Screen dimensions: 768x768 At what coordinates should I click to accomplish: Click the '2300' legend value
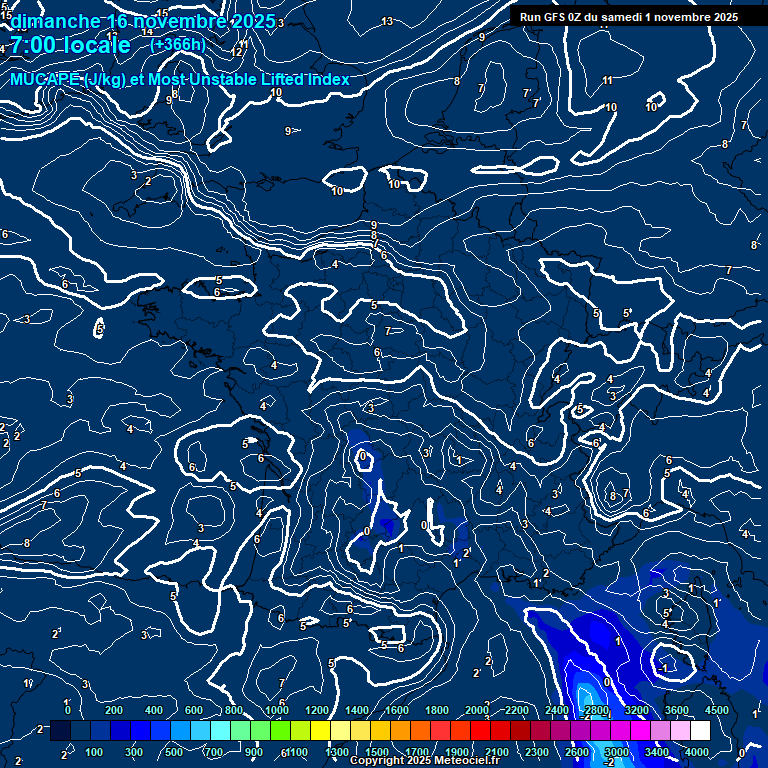tap(537, 752)
